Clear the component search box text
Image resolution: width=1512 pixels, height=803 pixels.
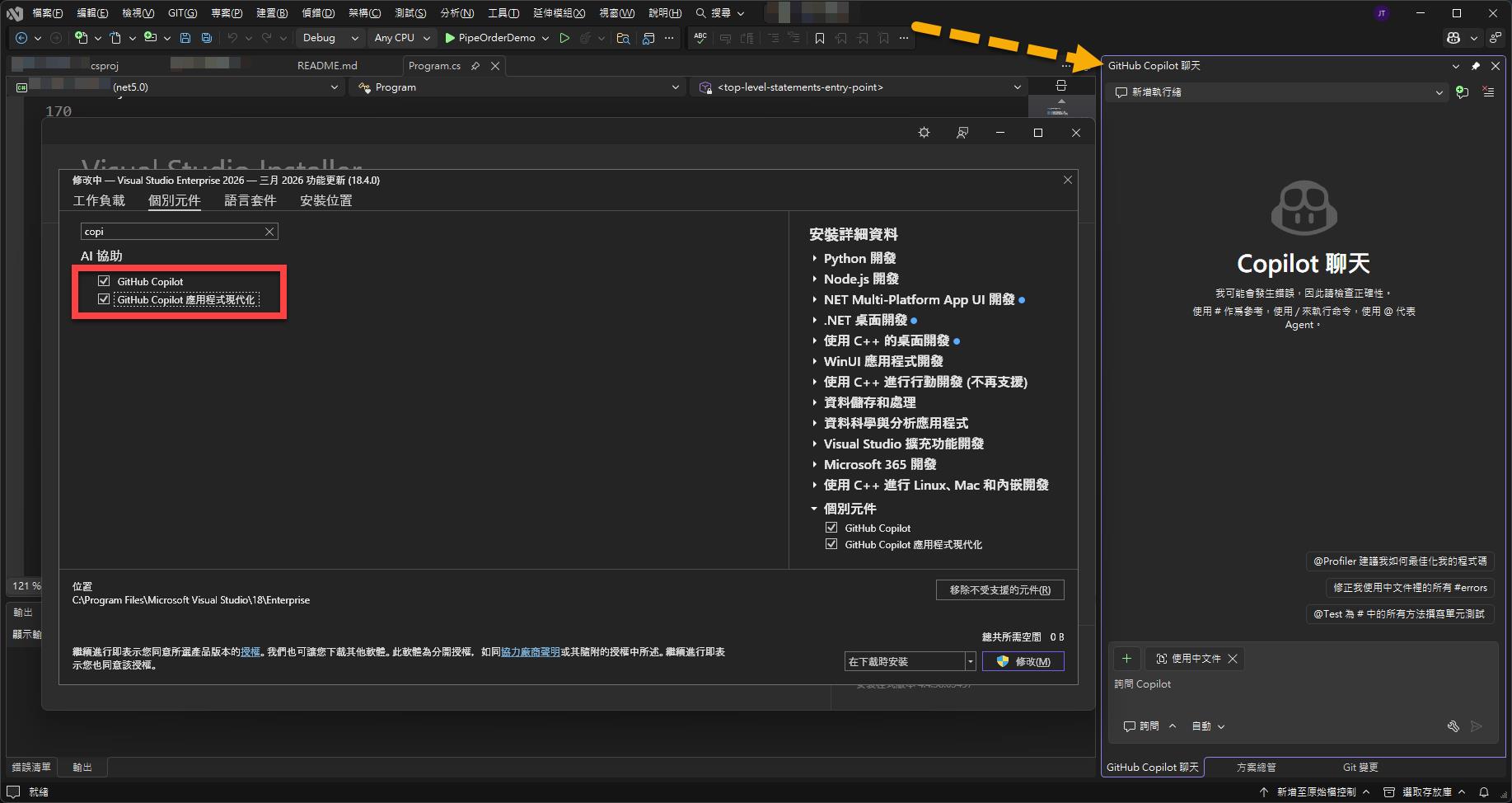click(269, 232)
